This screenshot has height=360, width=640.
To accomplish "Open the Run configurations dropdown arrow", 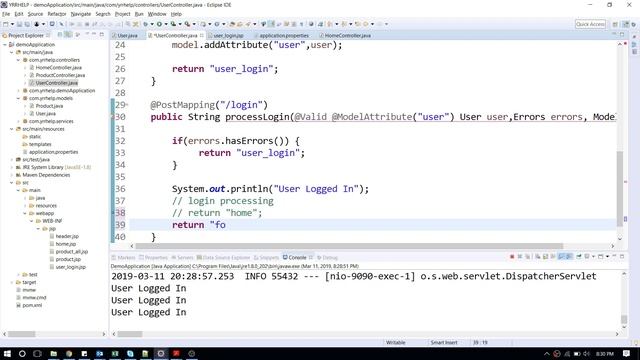I will pyautogui.click(x=166, y=24).
